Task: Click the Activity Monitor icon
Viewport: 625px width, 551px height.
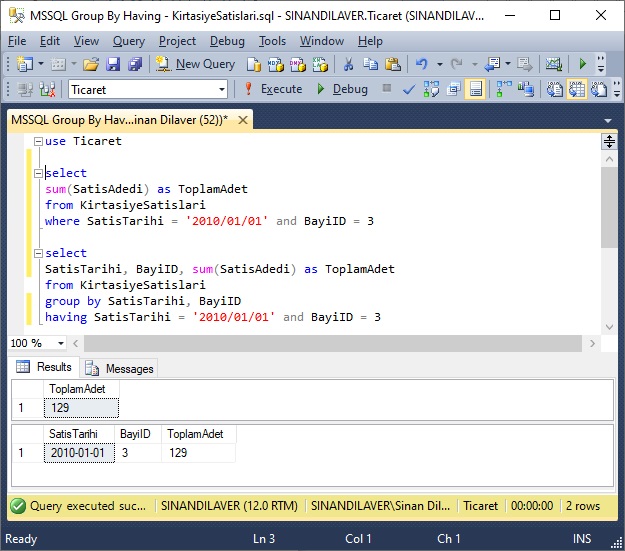Action: pyautogui.click(x=554, y=64)
